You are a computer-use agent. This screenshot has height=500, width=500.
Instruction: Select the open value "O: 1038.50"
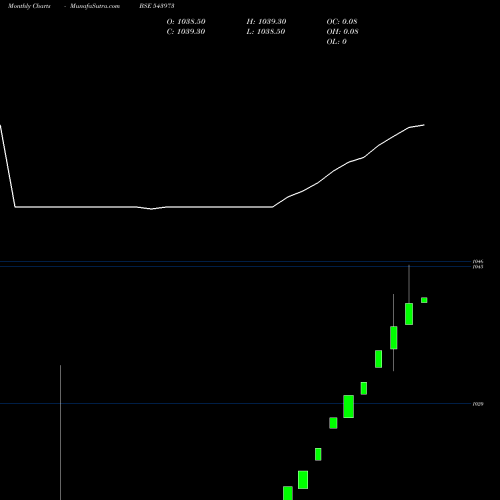186,22
